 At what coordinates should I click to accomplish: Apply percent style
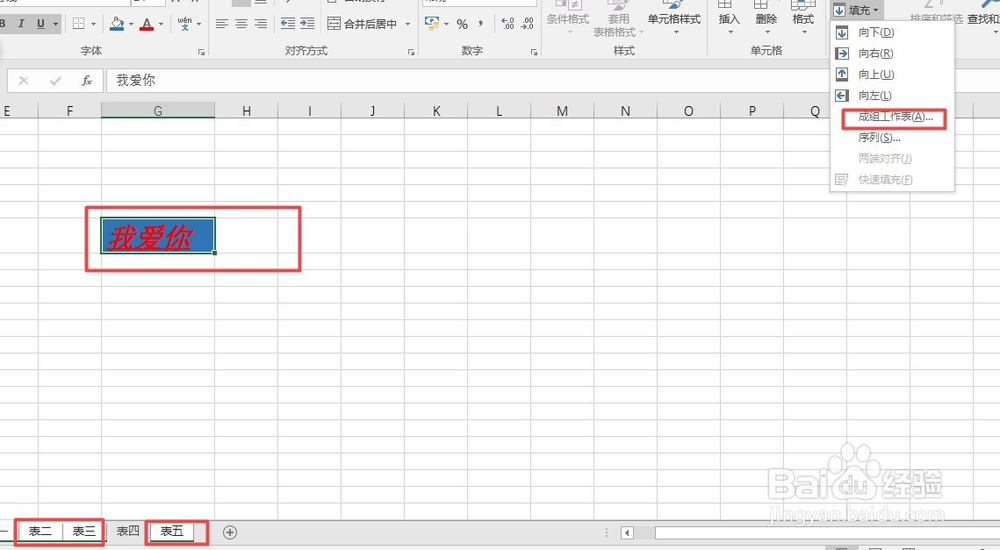coord(462,24)
